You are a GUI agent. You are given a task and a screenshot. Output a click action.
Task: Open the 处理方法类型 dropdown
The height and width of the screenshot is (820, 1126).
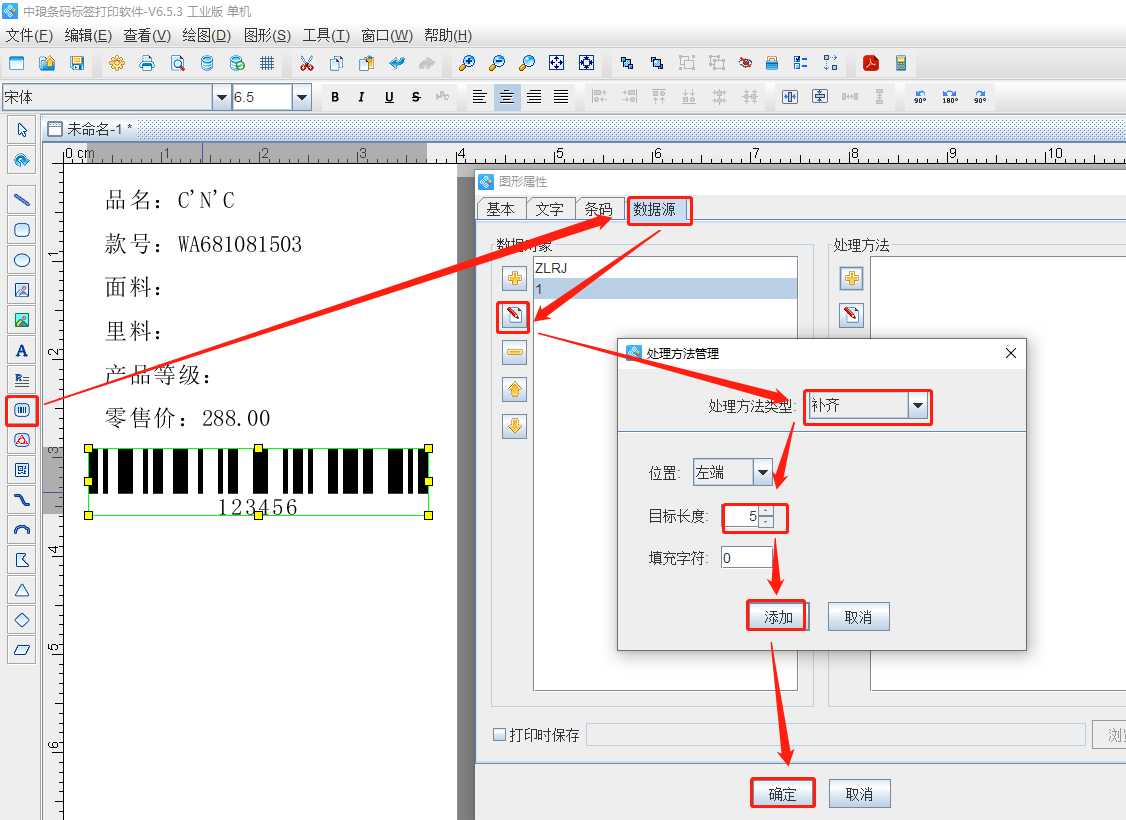(918, 406)
